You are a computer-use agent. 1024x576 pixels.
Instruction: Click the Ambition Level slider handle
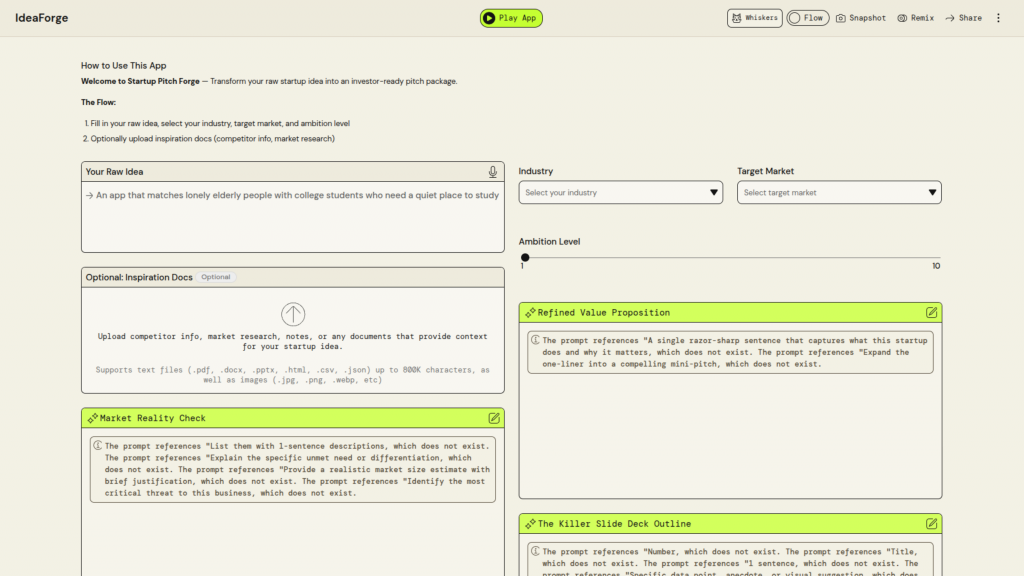click(525, 258)
